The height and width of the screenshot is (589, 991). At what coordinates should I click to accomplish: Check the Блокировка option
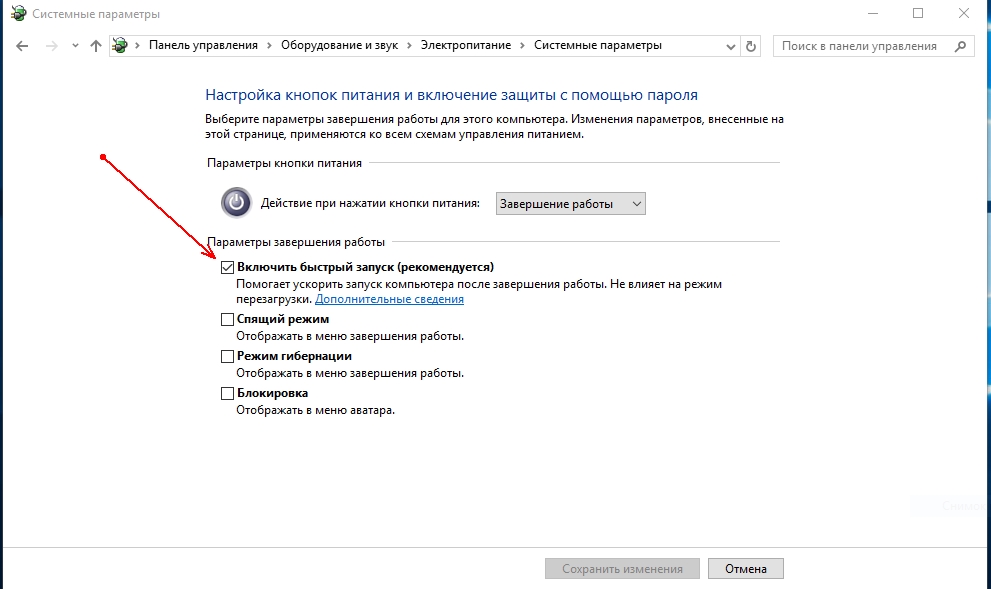(227, 394)
